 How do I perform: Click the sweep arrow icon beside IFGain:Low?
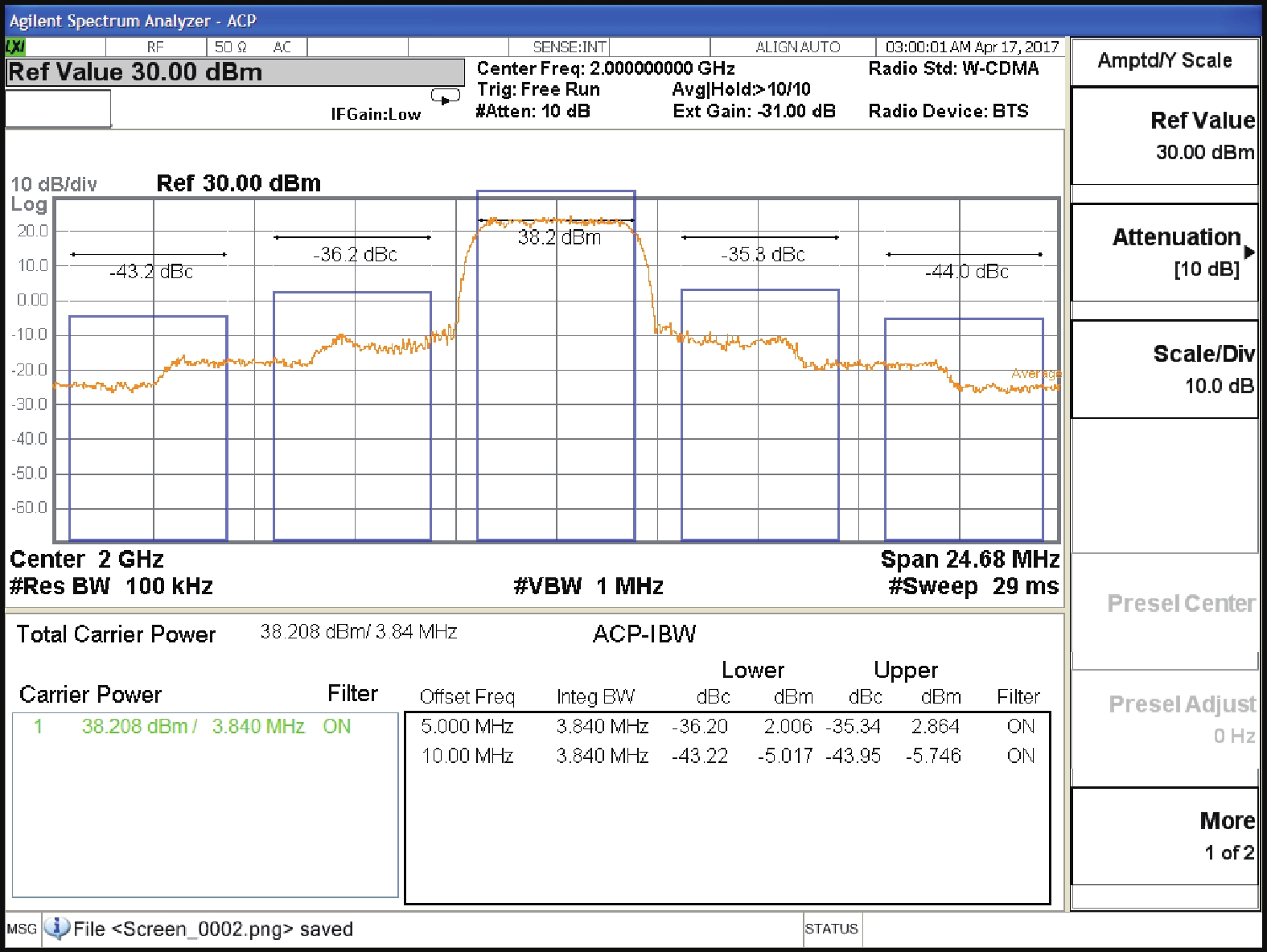[445, 97]
